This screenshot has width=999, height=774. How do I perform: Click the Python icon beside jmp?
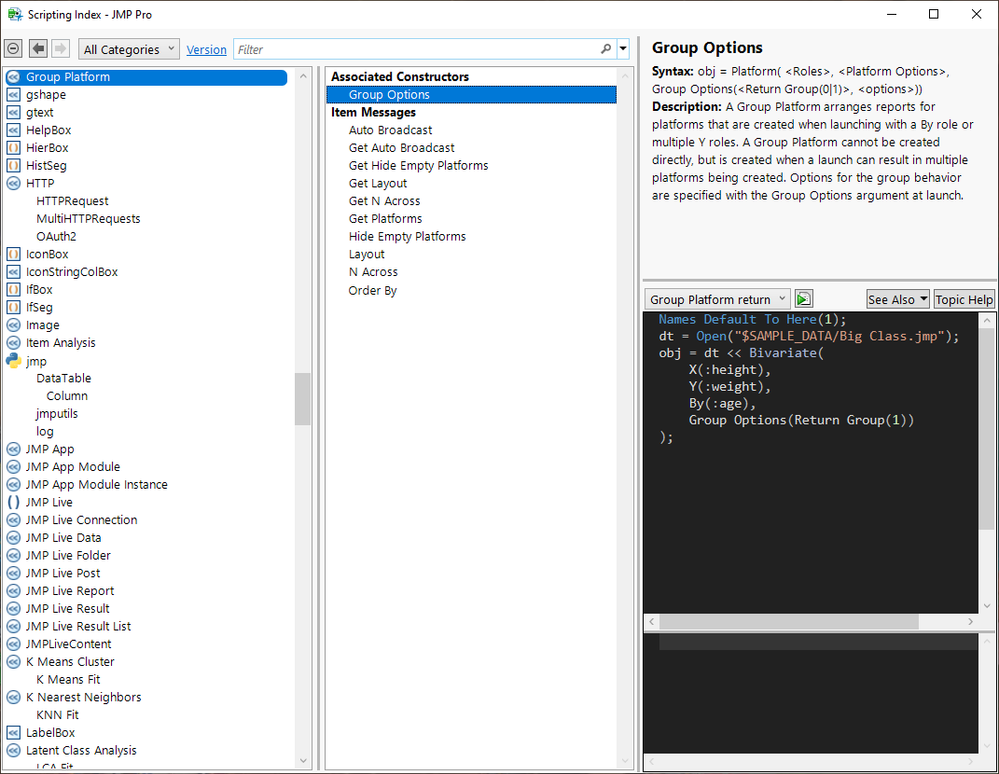click(14, 361)
